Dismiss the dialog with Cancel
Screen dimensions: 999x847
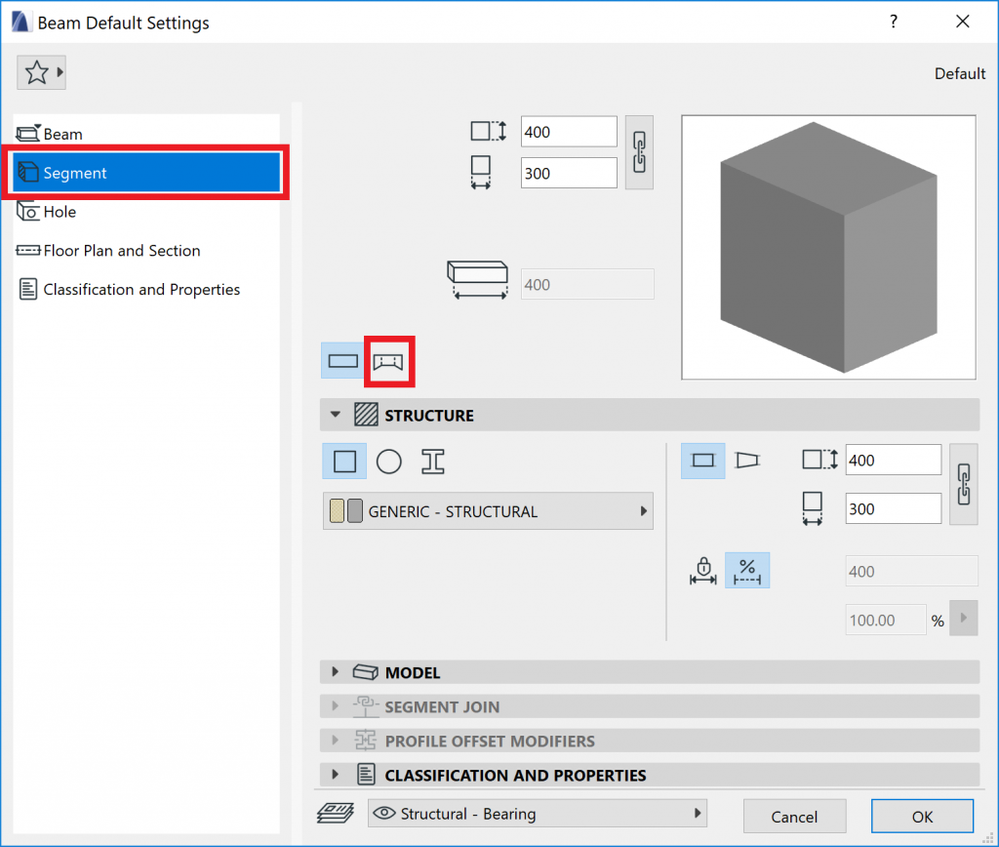(794, 816)
